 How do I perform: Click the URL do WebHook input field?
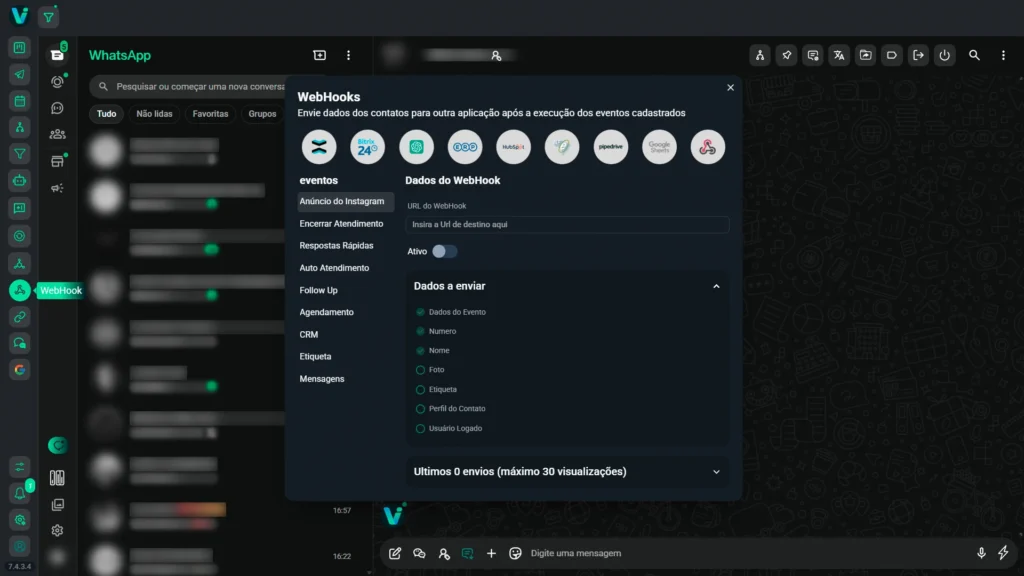[567, 225]
